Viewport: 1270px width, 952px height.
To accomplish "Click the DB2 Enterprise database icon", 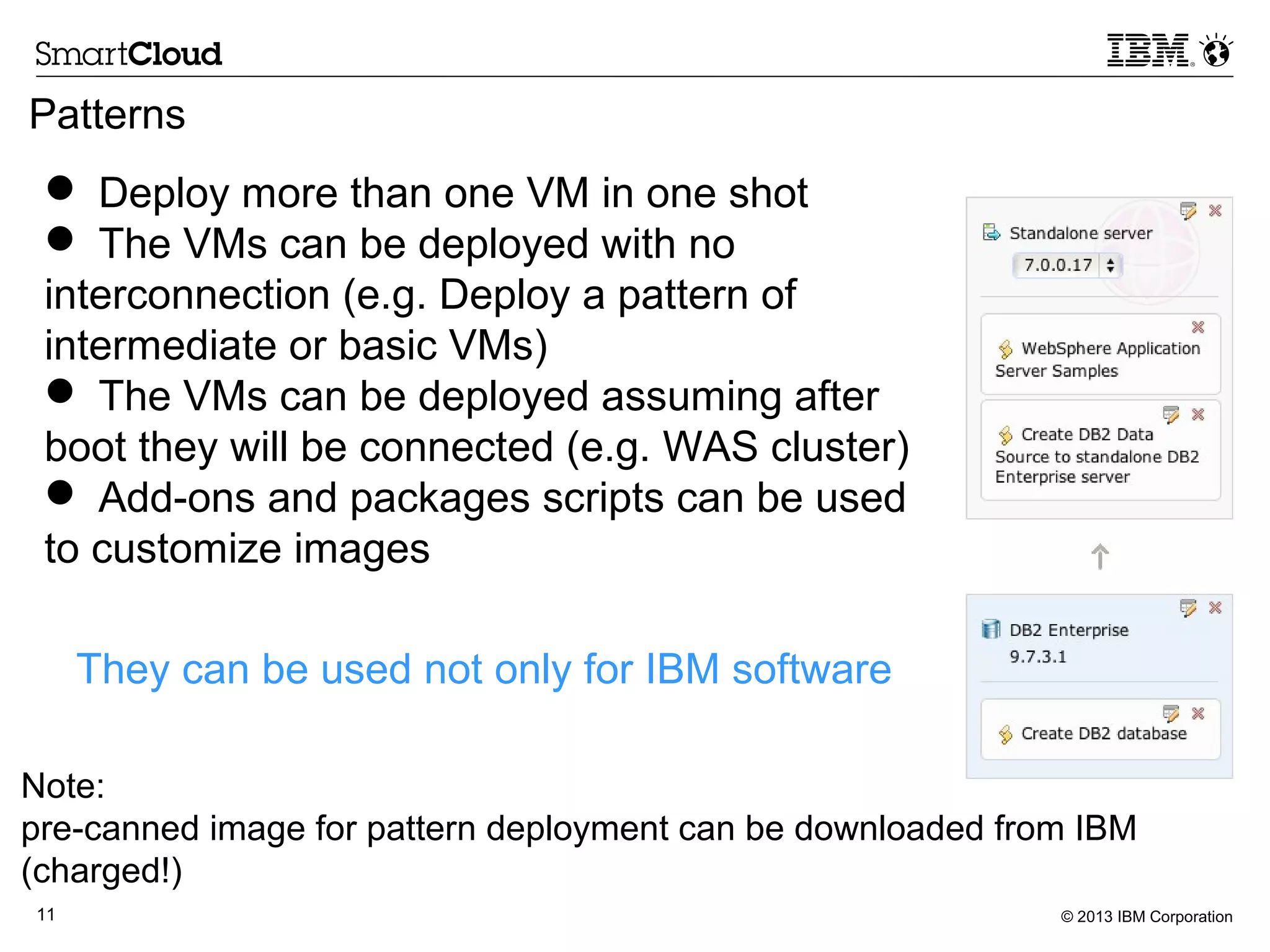I will point(991,630).
